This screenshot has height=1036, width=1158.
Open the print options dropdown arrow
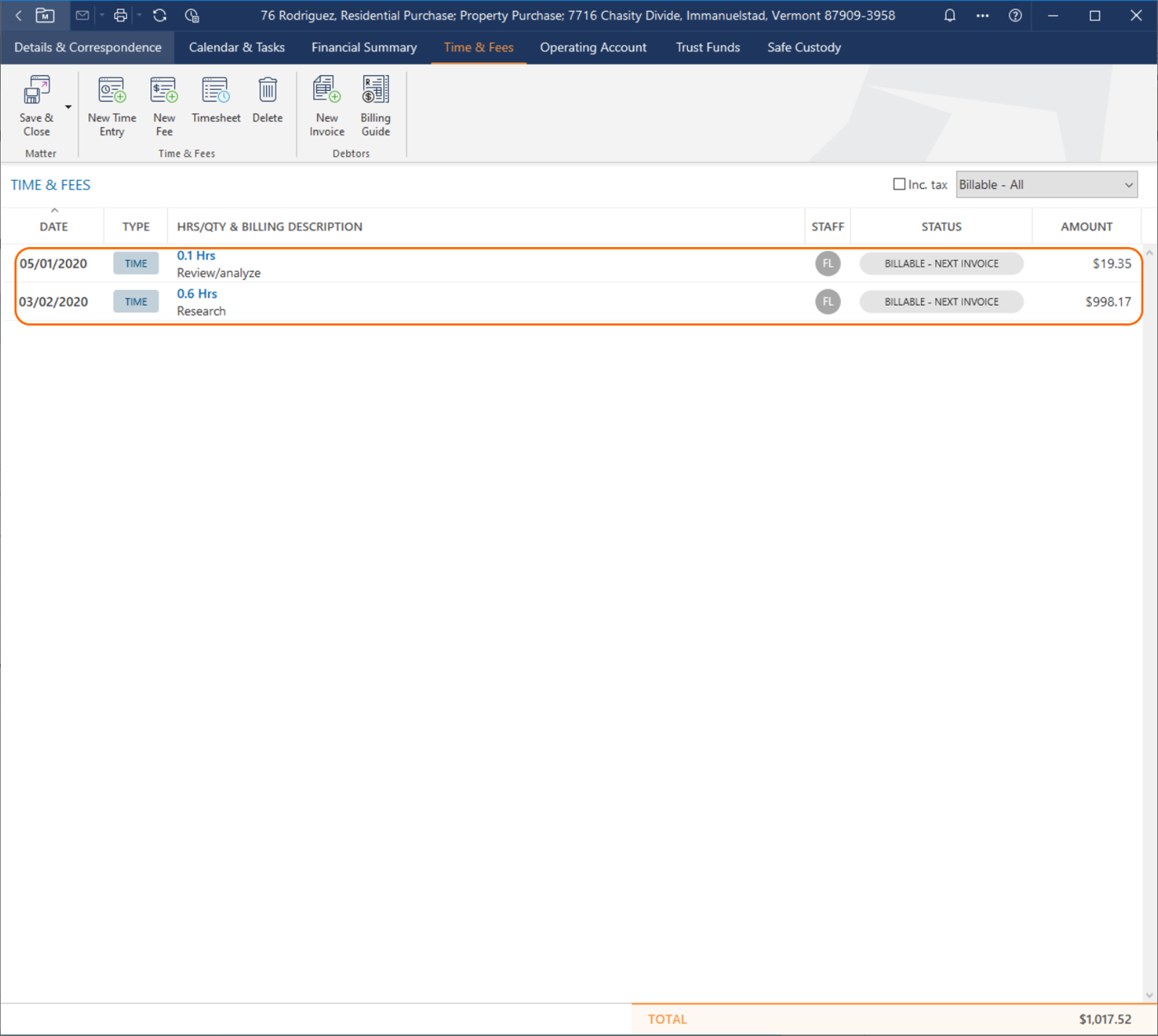pos(139,16)
